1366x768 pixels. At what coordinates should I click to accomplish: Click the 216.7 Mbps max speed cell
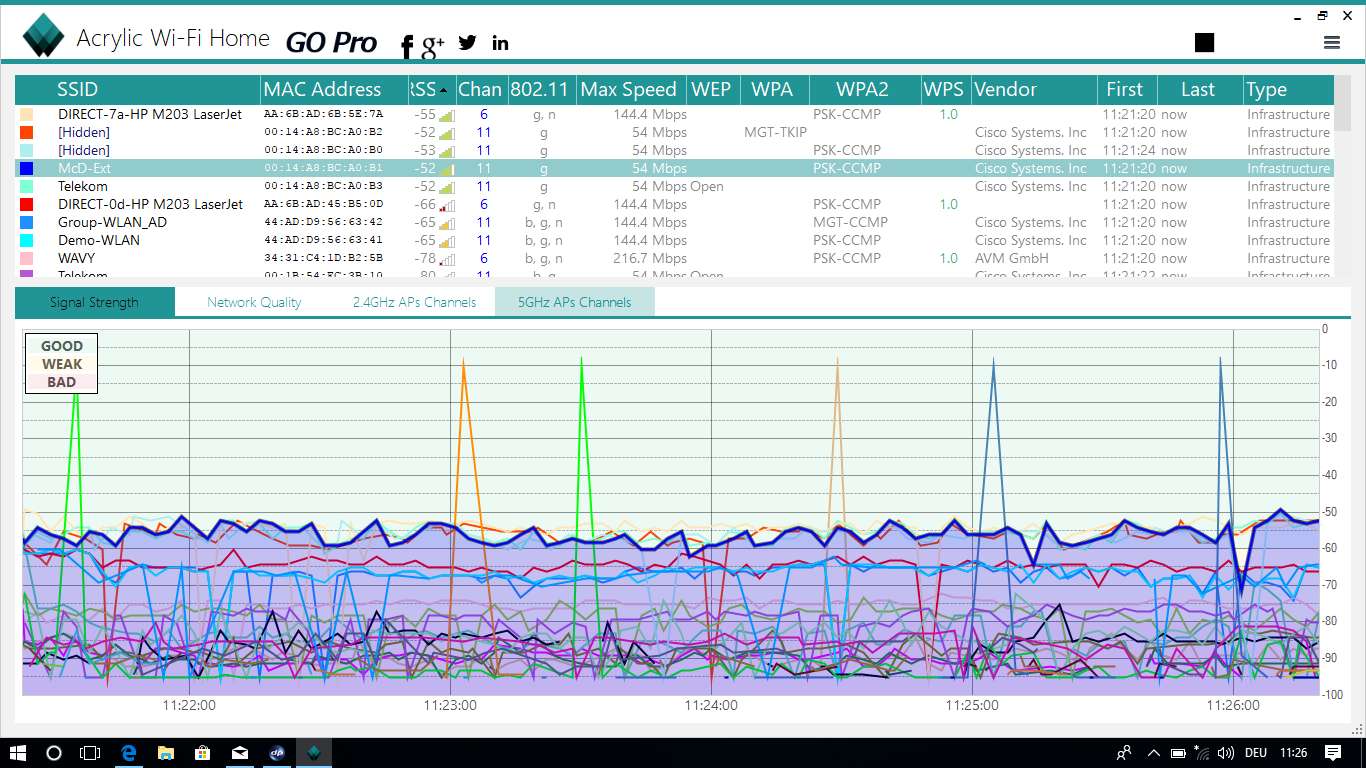point(650,258)
